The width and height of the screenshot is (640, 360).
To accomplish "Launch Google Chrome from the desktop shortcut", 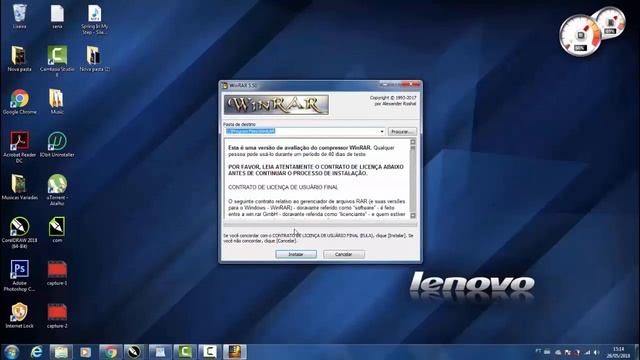I will (19, 102).
